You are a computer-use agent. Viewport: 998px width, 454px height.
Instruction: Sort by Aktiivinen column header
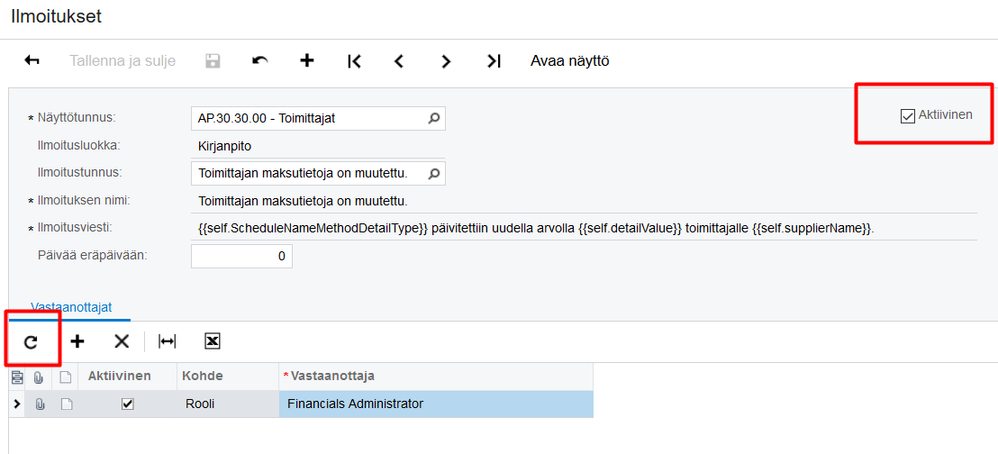(x=127, y=376)
